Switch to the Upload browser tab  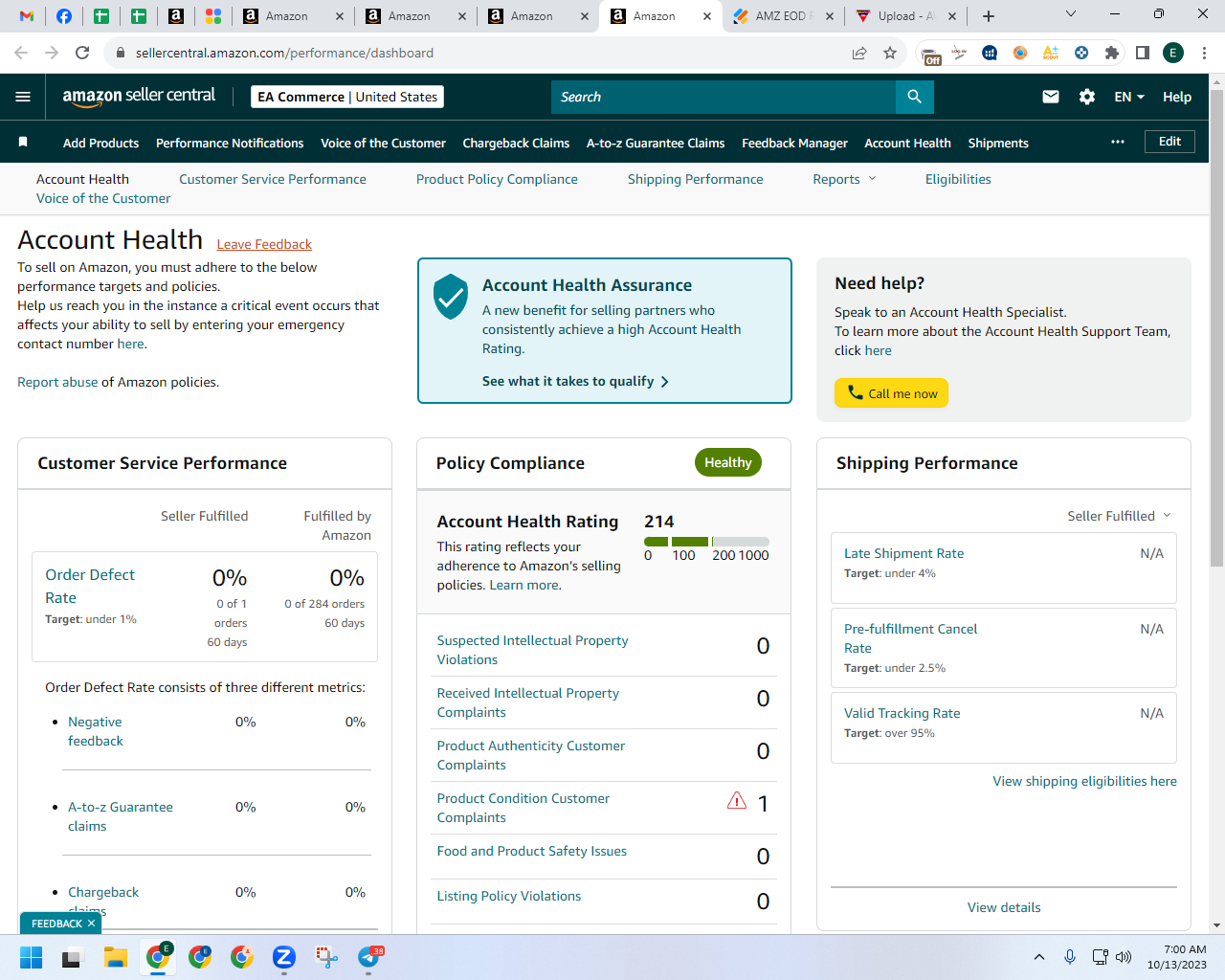(x=905, y=16)
